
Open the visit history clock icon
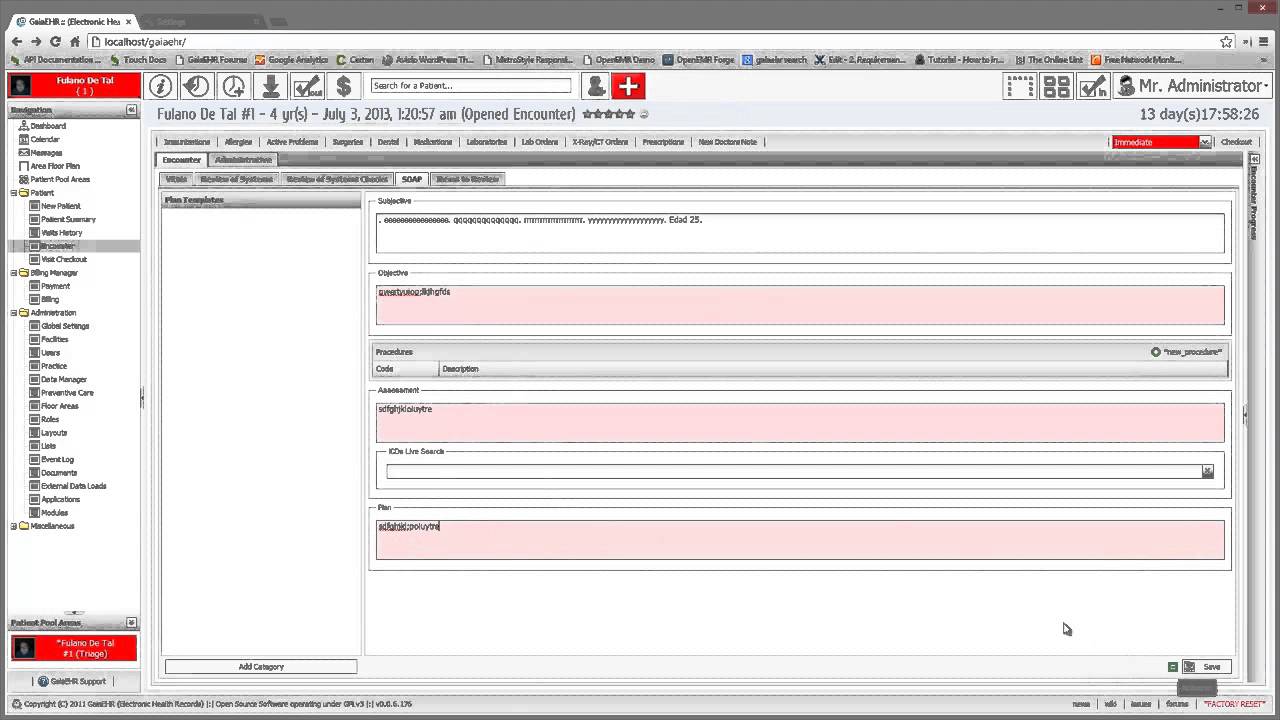pyautogui.click(x=196, y=86)
